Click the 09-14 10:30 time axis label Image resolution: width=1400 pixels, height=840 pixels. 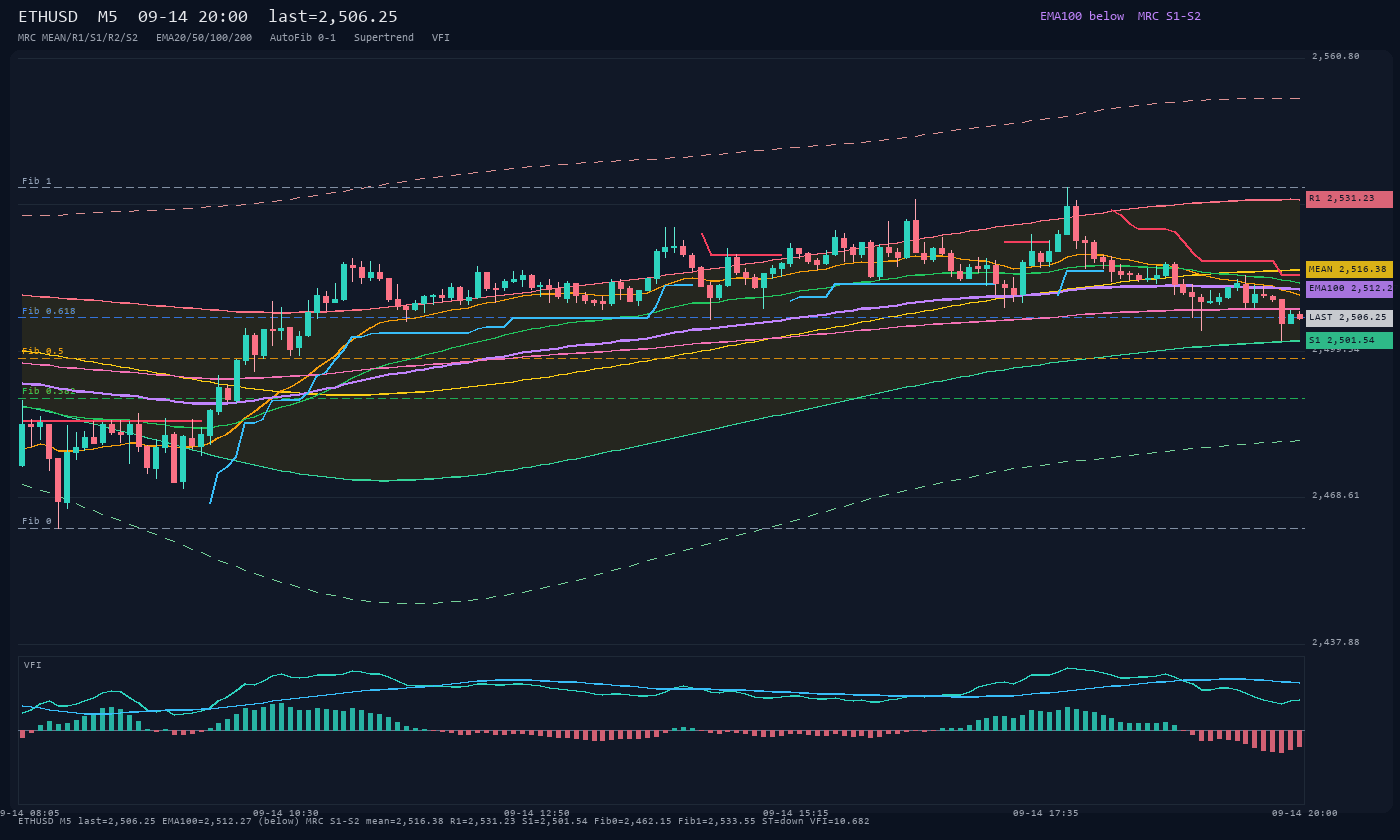[x=286, y=813]
